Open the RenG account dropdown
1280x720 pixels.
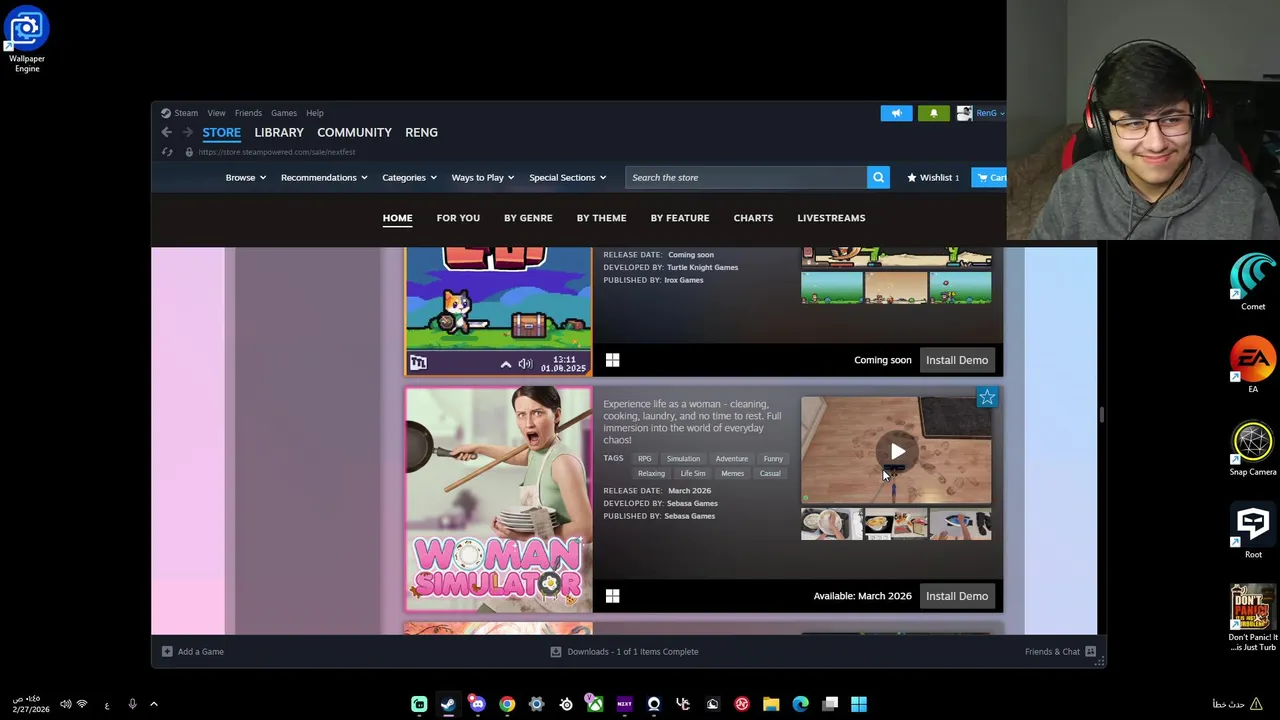coord(980,113)
